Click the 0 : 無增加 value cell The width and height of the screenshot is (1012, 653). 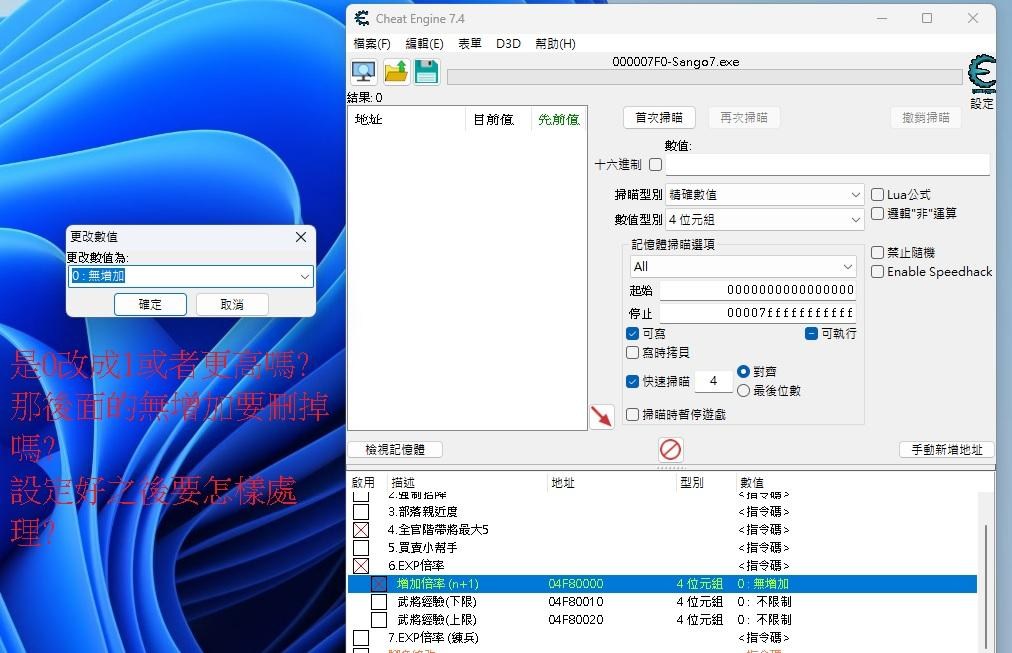(763, 584)
